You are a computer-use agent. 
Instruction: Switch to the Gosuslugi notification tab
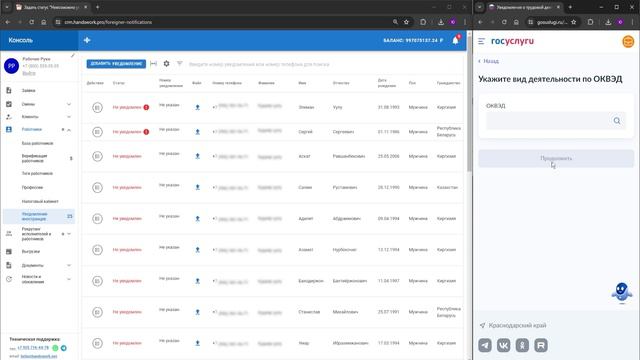(x=524, y=7)
